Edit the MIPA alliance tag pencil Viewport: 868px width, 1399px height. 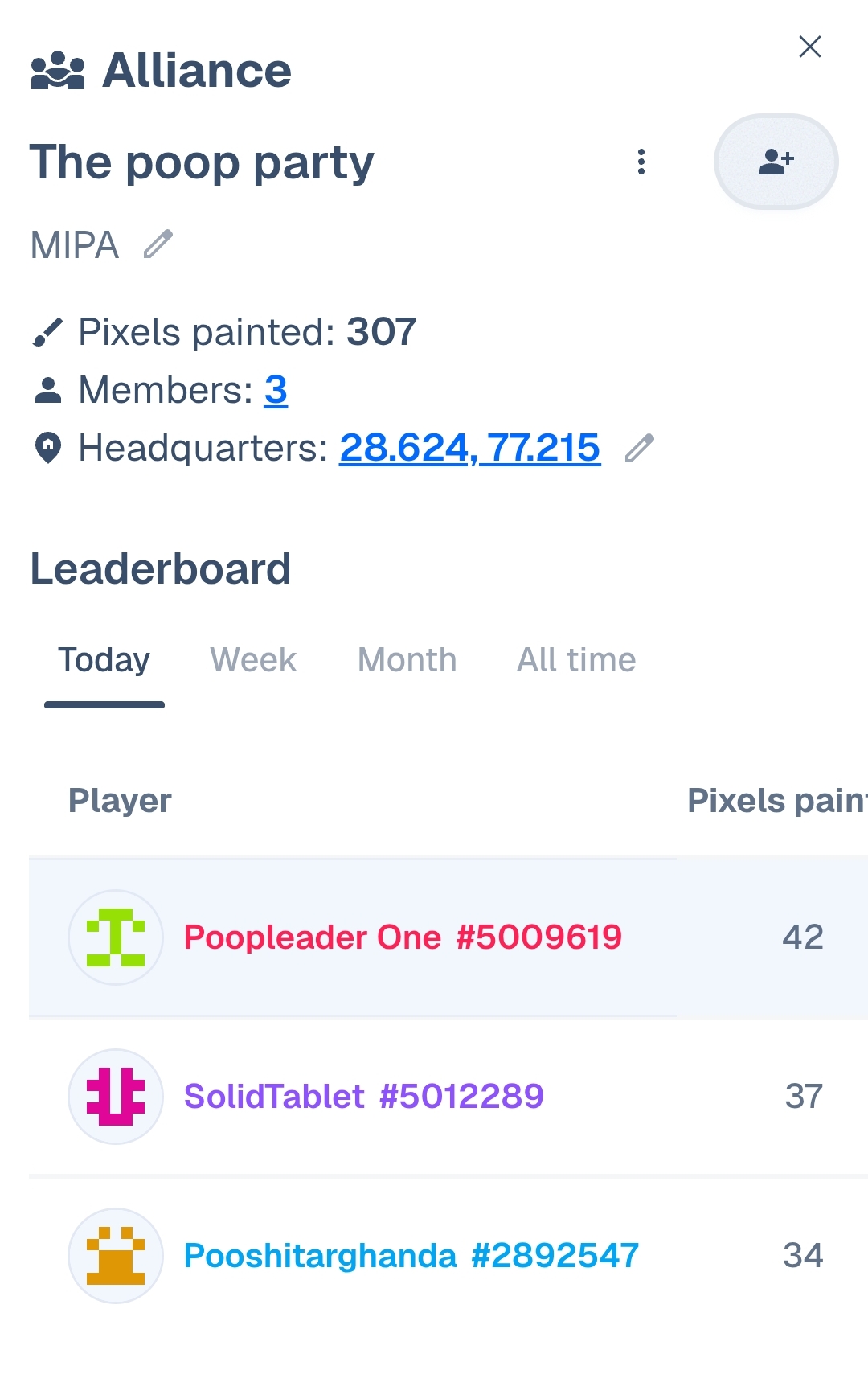pos(158,244)
